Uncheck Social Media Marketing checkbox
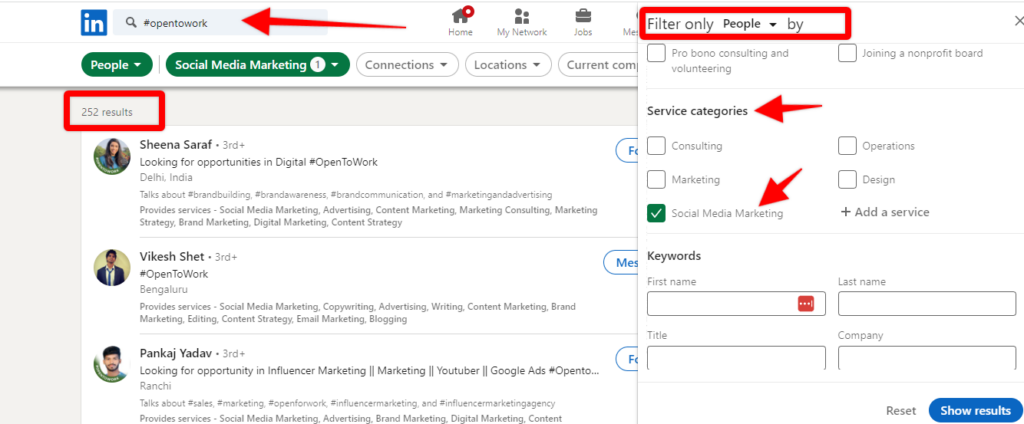The height and width of the screenshot is (424, 1024). click(656, 213)
